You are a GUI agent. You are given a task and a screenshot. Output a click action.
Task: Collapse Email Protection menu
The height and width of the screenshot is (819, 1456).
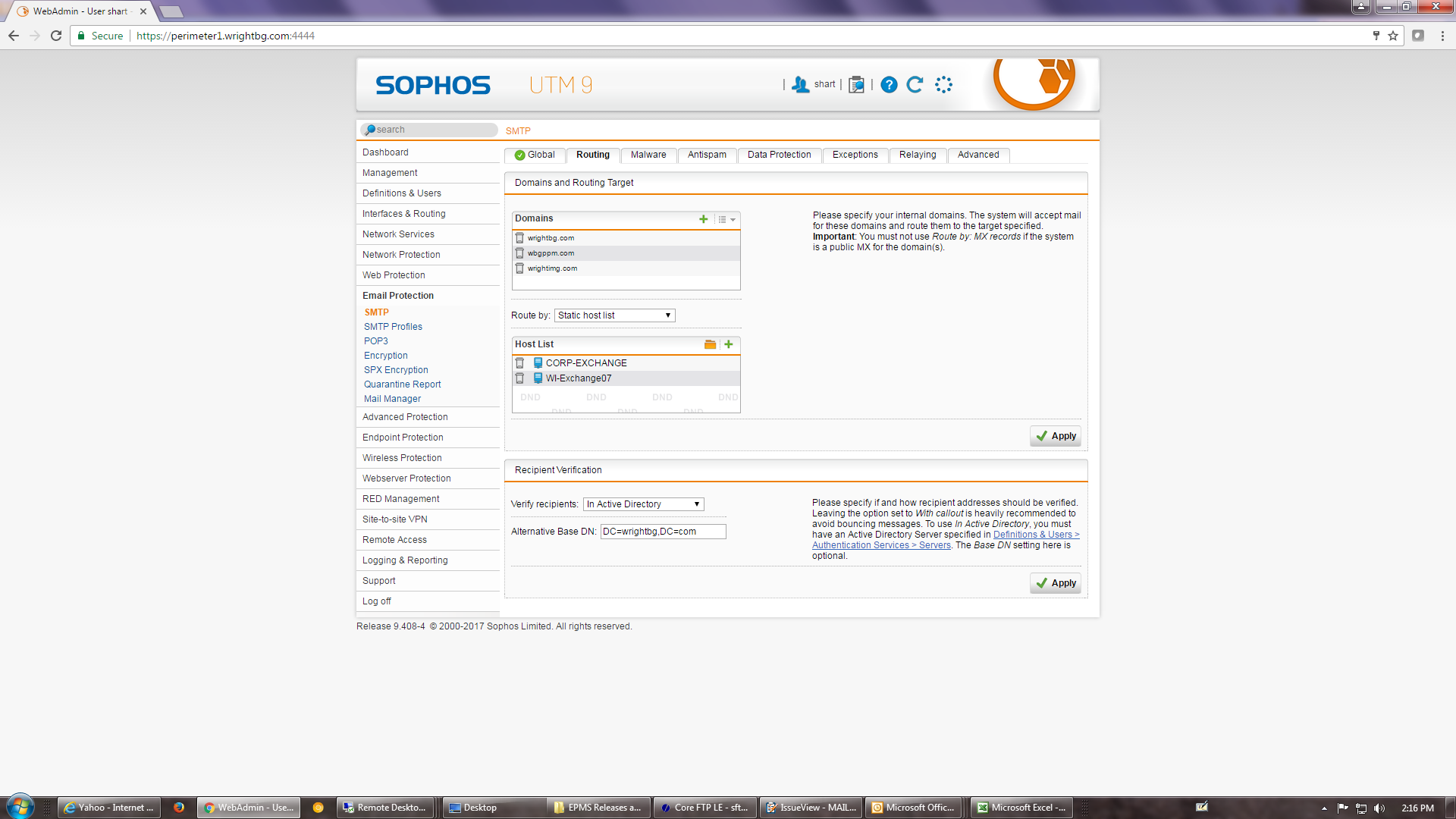[428, 296]
